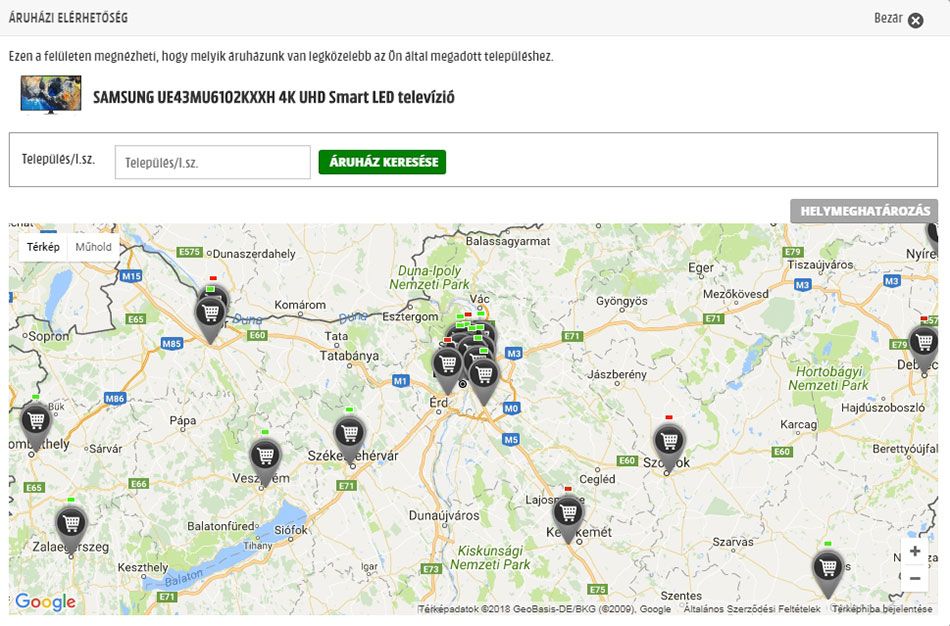Zoom in the map with plus button
This screenshot has height=626, width=950.
[914, 551]
